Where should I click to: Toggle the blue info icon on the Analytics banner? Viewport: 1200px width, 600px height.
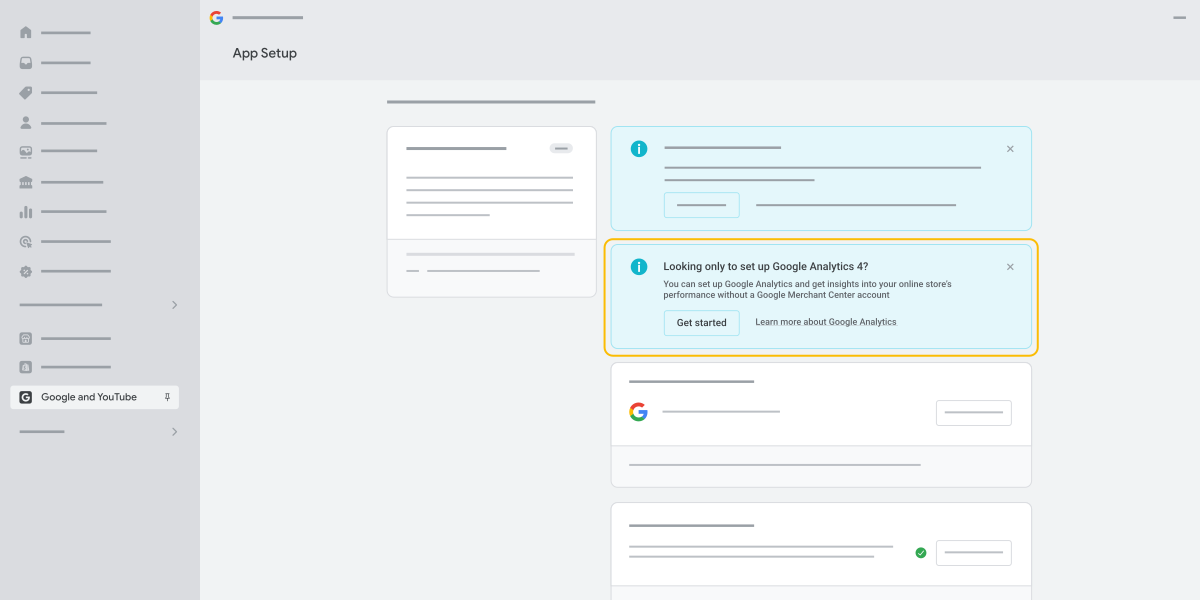[638, 266]
